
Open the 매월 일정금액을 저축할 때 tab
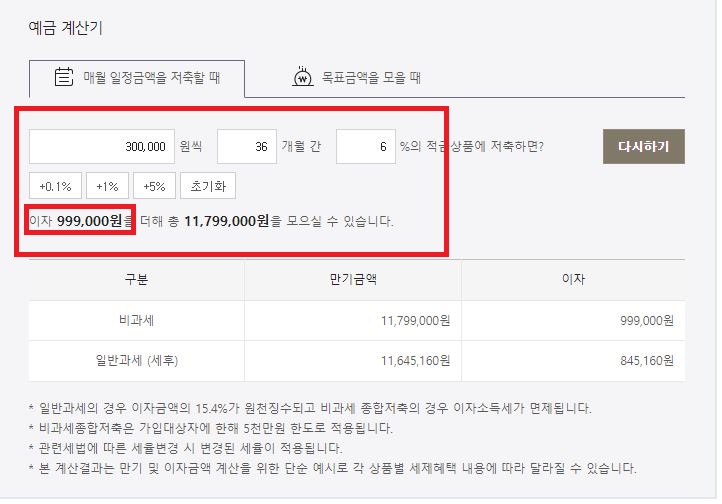[137, 79]
